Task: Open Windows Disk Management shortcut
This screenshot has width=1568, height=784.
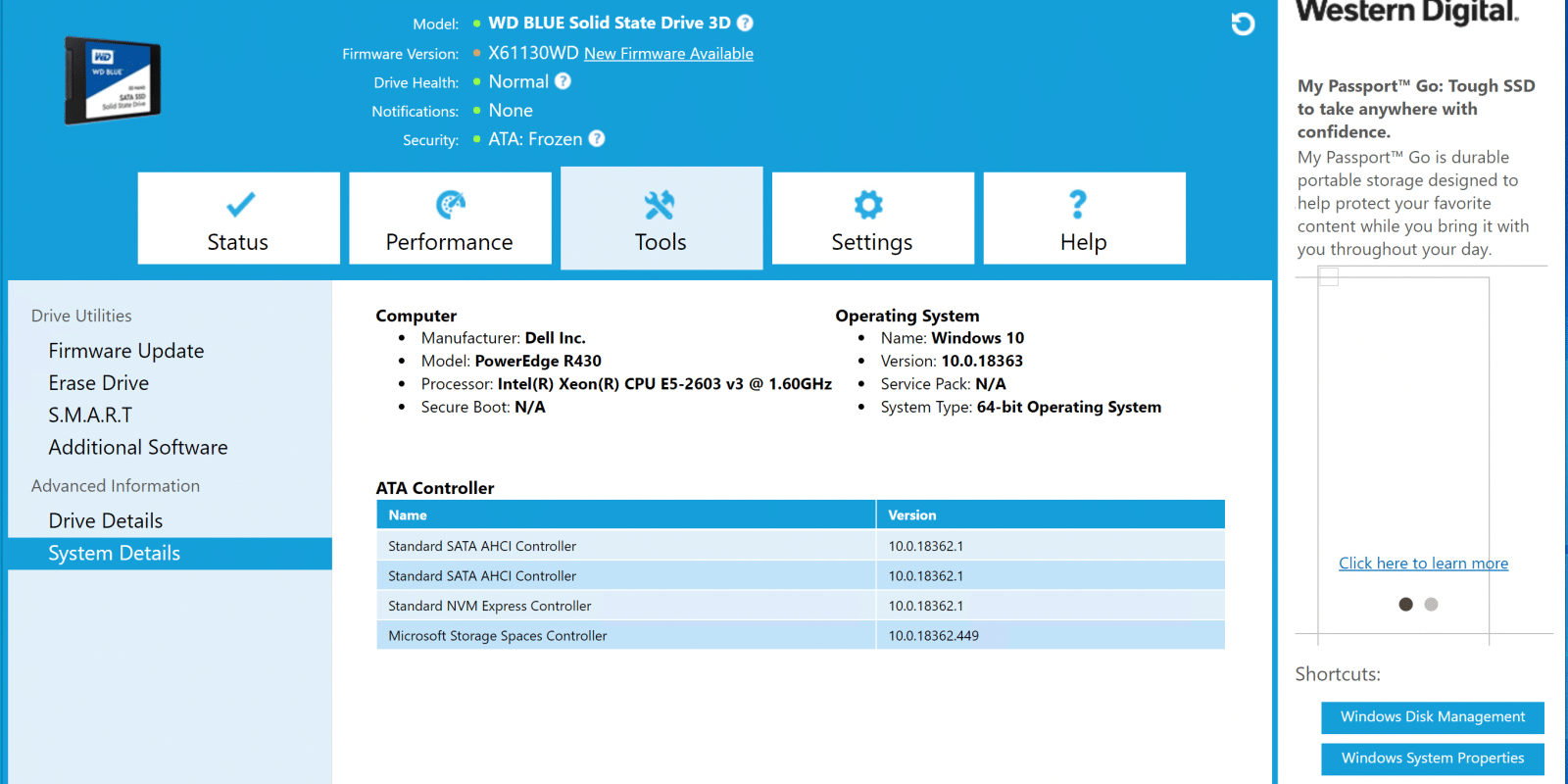Action: pos(1433,717)
